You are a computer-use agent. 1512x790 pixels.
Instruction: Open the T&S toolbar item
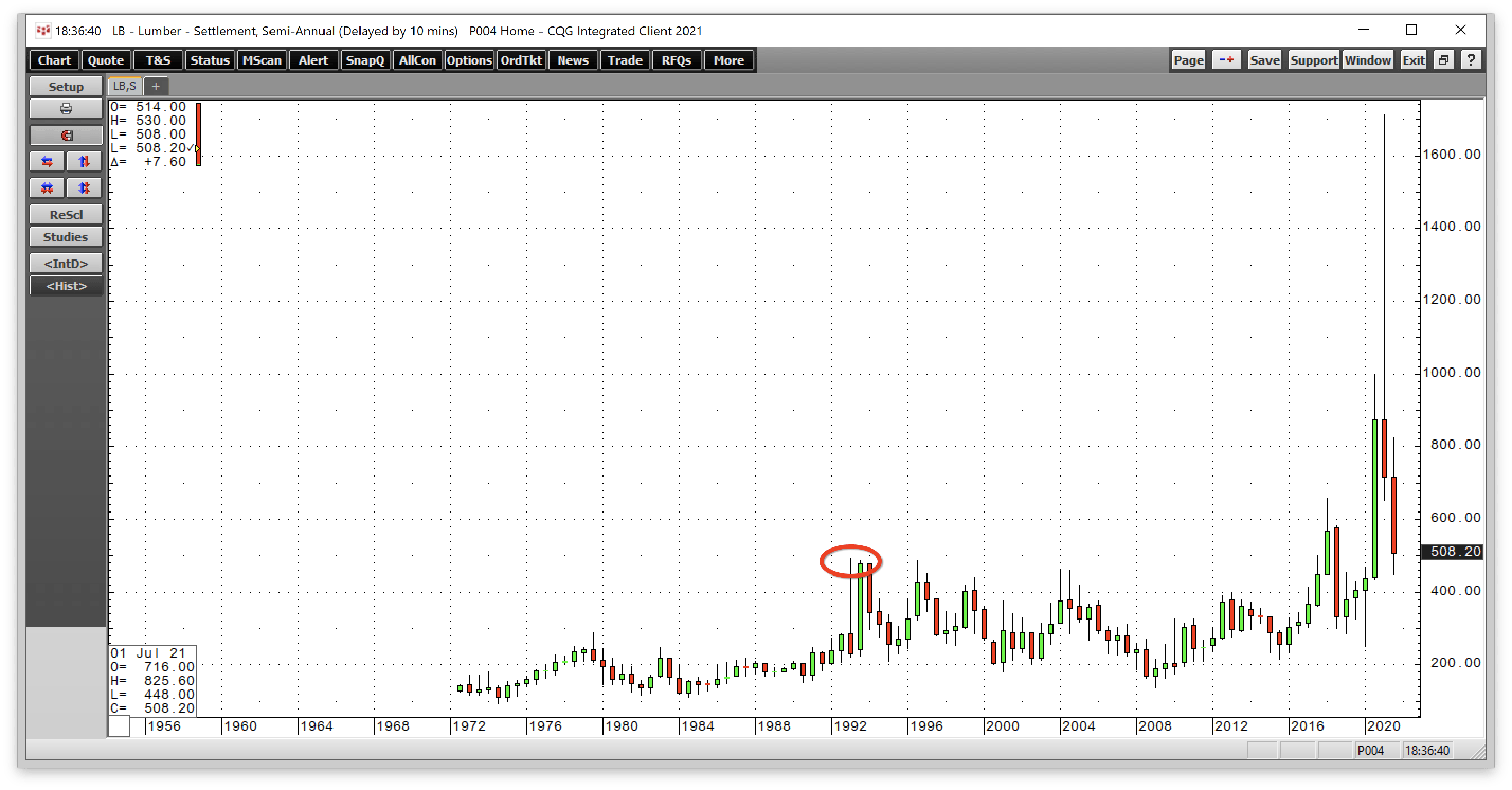158,60
